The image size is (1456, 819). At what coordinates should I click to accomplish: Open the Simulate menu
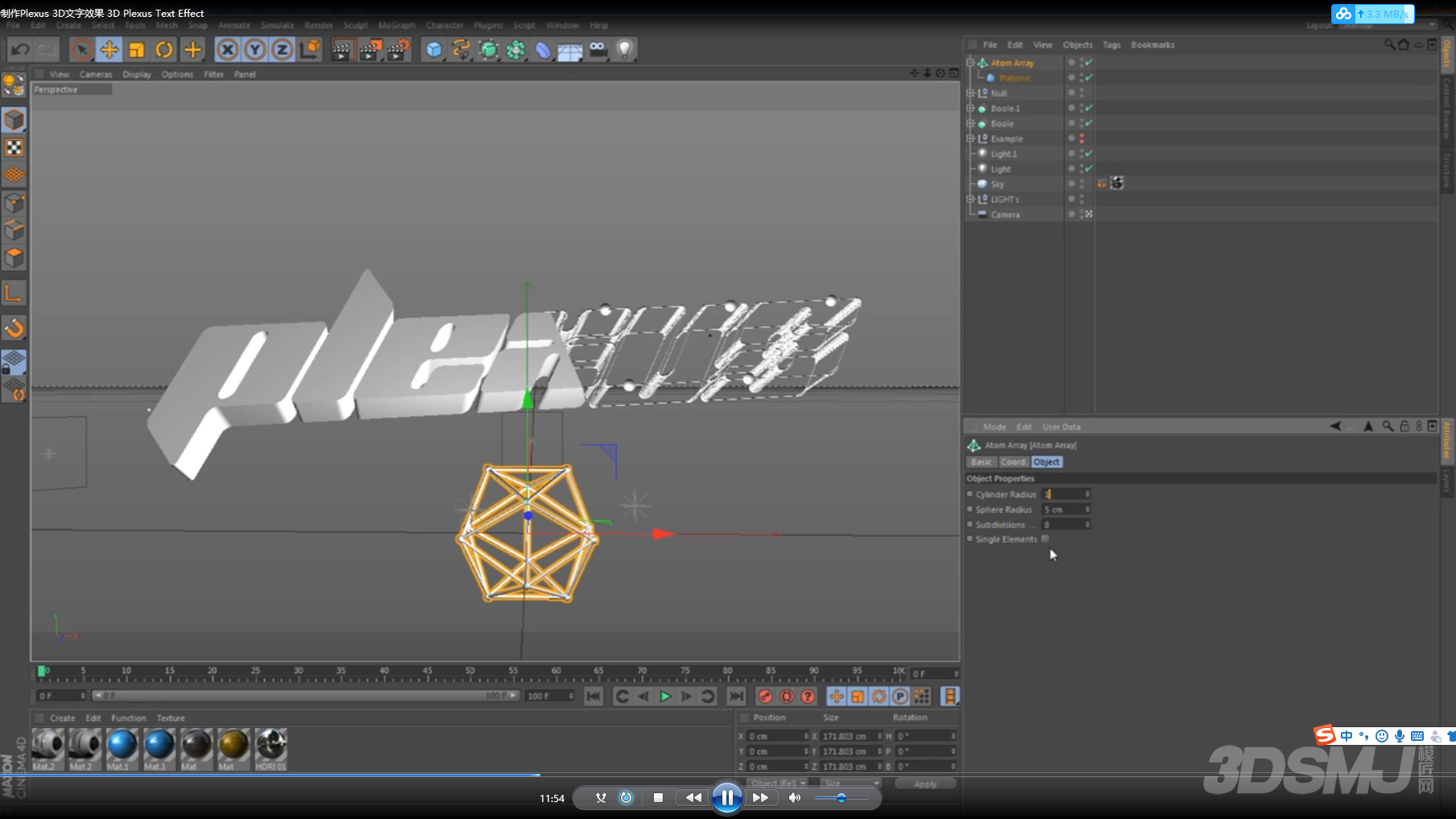pyautogui.click(x=277, y=26)
